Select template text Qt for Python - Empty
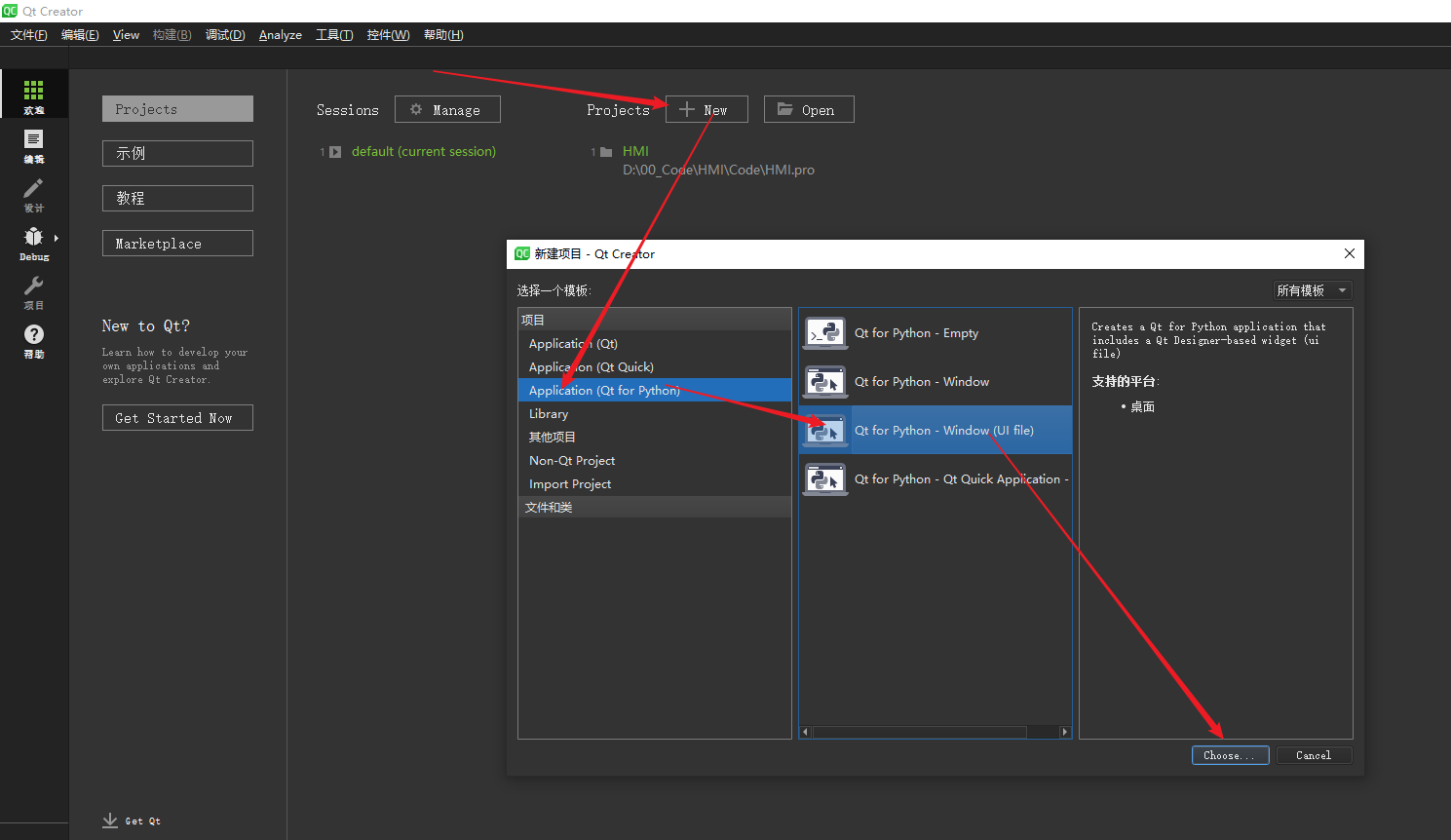Image resolution: width=1451 pixels, height=840 pixels. click(916, 333)
